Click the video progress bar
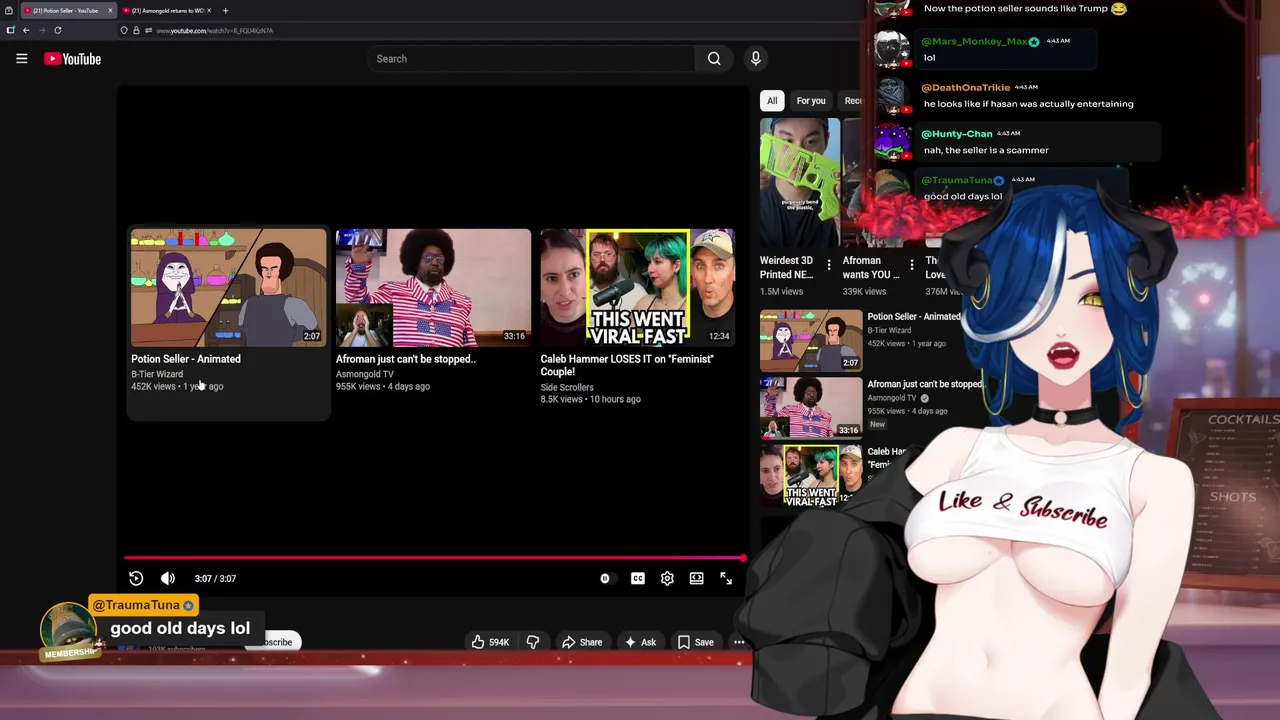 (435, 558)
